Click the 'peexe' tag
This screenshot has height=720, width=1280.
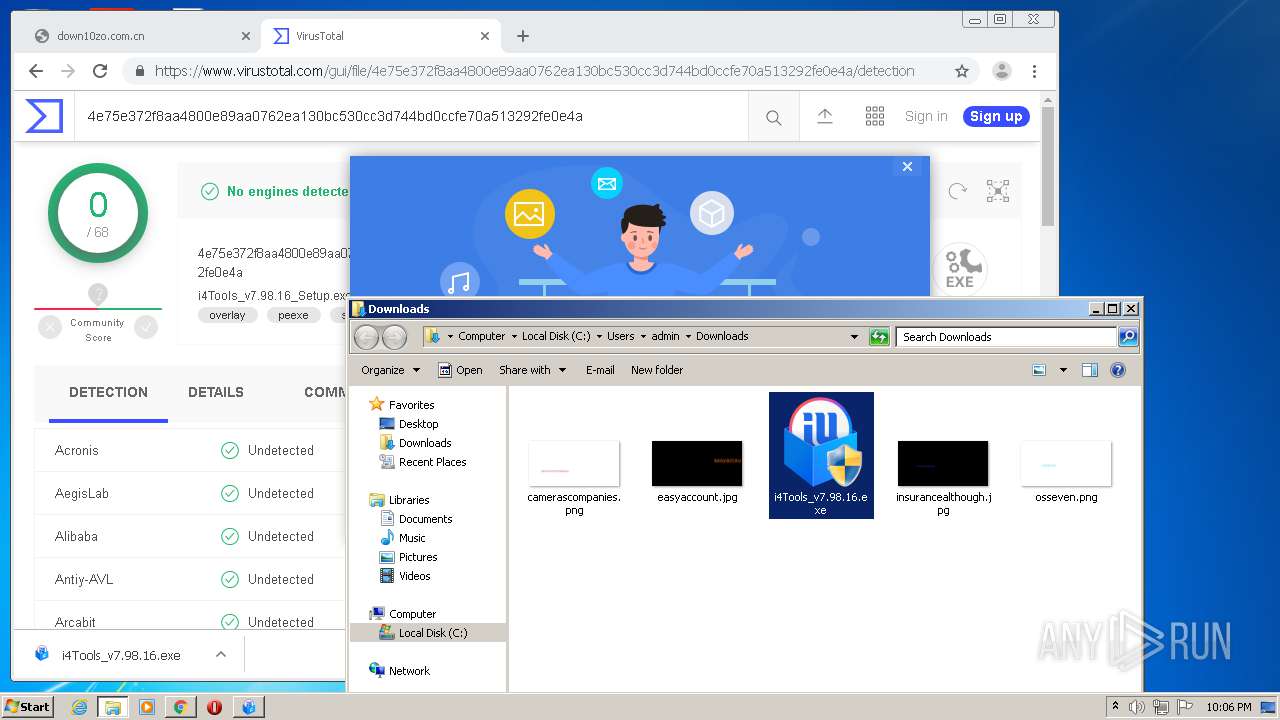[293, 315]
